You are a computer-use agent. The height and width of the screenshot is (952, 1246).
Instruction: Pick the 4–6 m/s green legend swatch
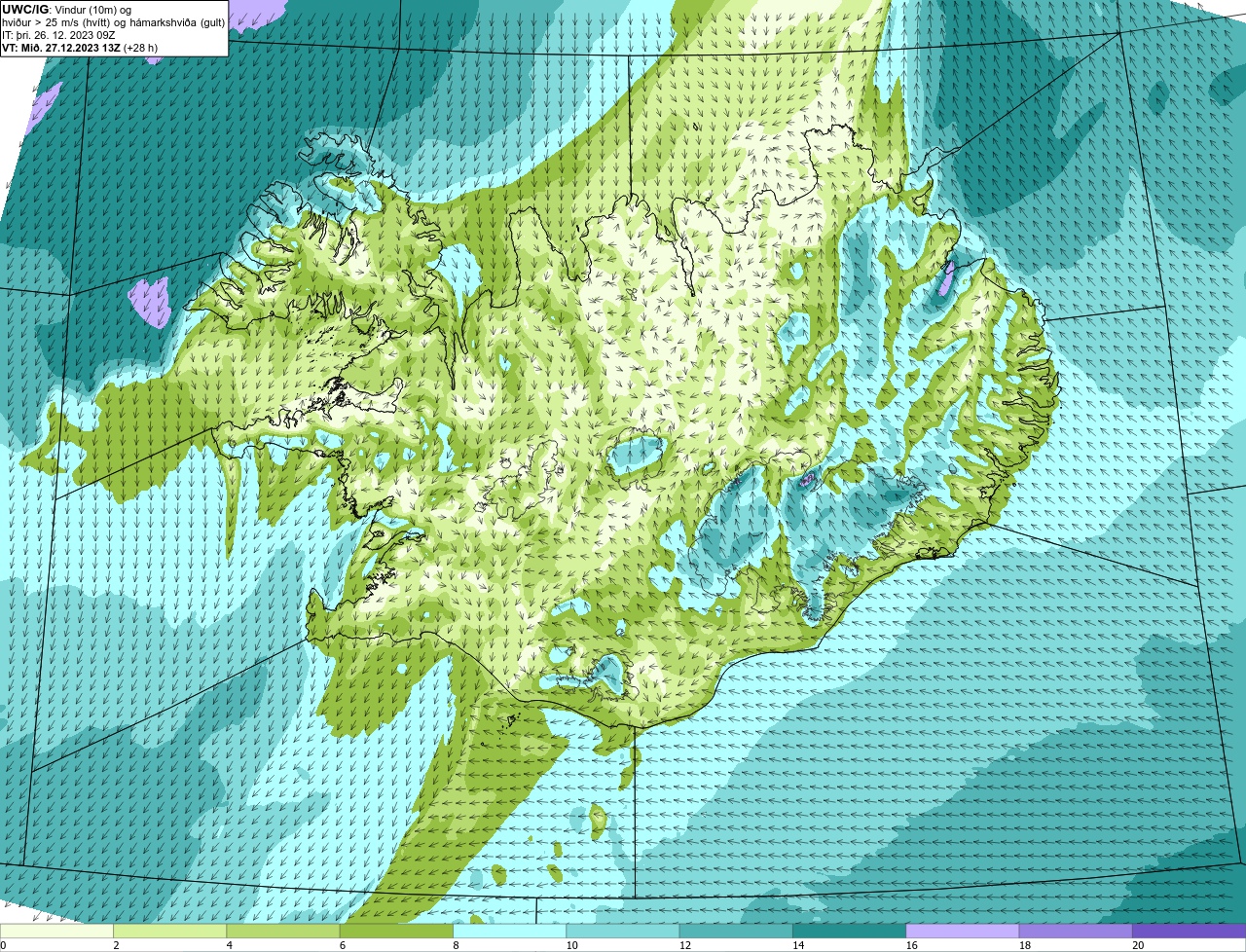coord(283,931)
